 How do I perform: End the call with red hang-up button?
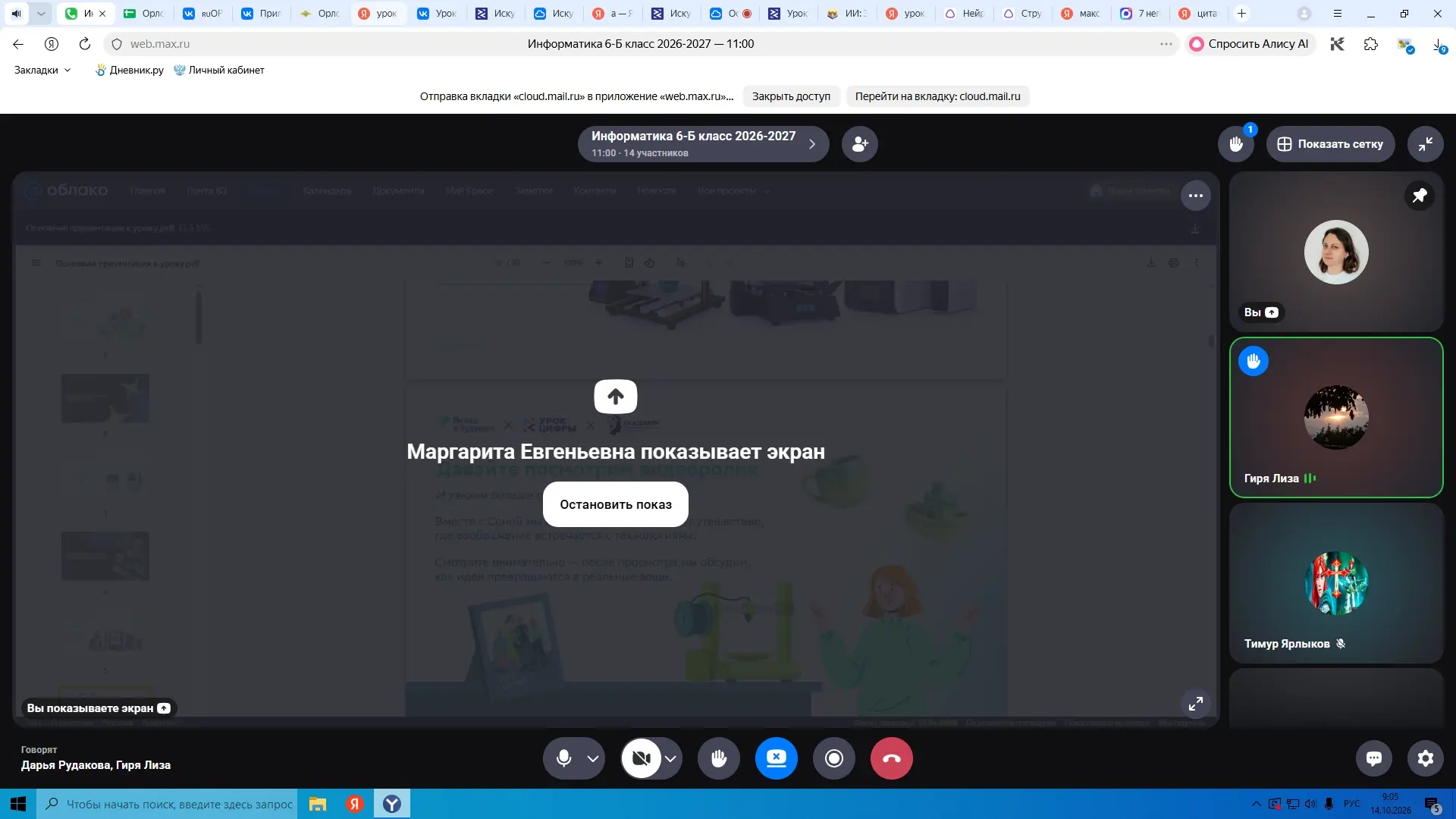tap(891, 758)
